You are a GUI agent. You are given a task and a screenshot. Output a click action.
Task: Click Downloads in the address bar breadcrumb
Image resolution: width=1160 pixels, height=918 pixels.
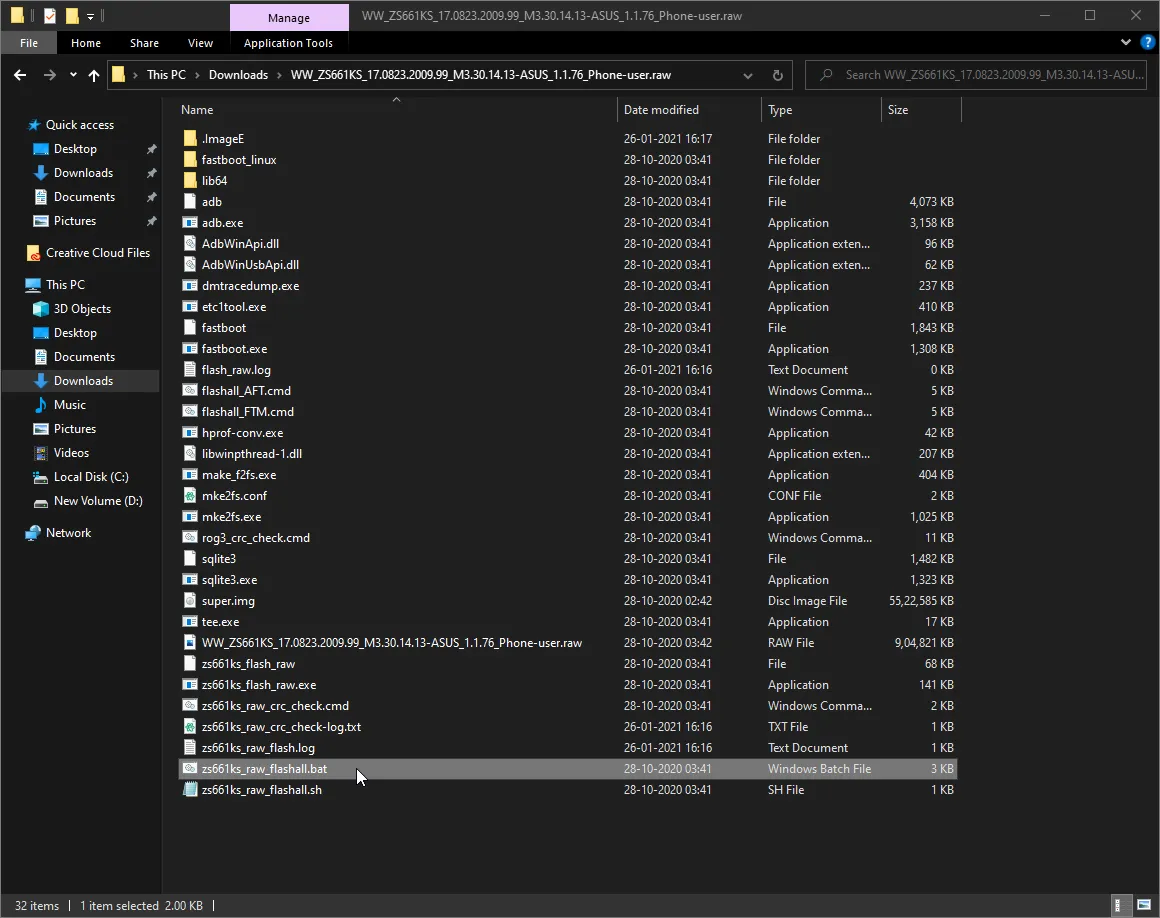point(238,75)
